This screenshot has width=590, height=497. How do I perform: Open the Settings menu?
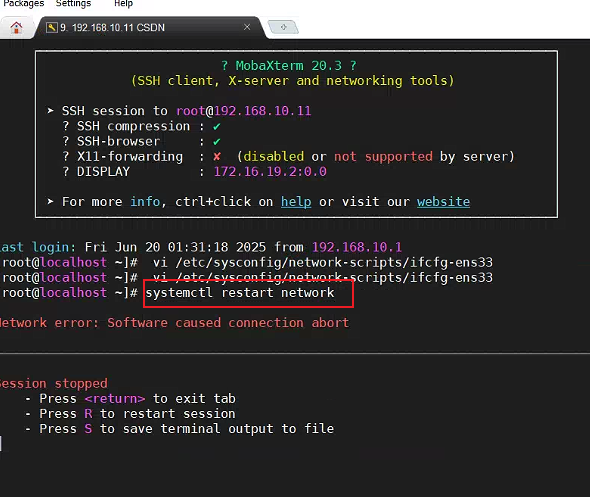[73, 3]
